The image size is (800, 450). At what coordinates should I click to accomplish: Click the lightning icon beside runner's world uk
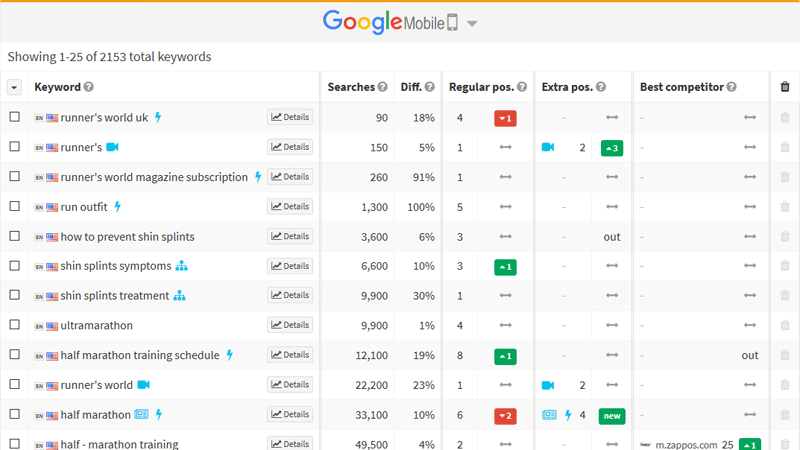tap(158, 117)
